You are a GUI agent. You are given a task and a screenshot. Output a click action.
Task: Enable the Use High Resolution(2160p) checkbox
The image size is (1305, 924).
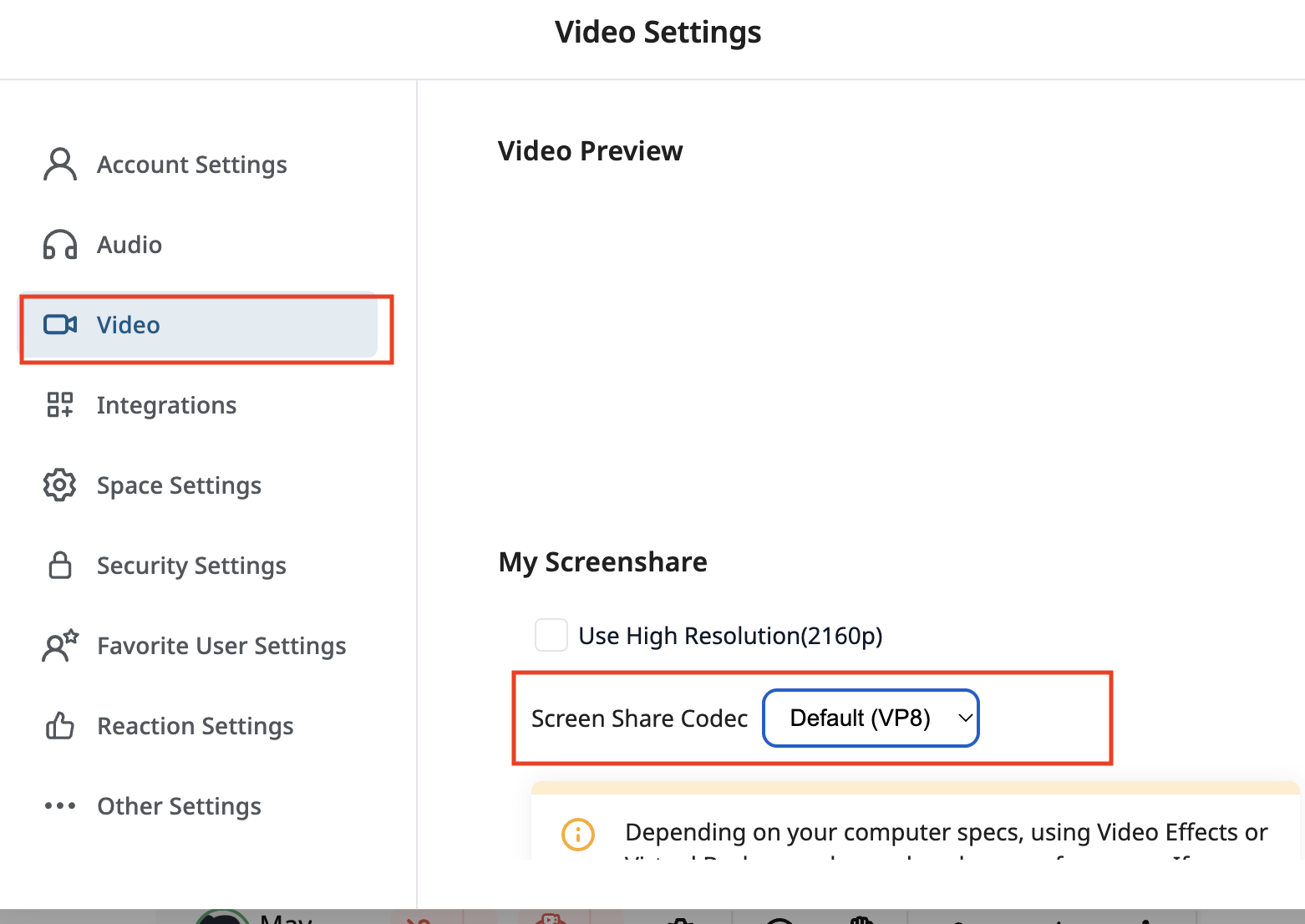[x=551, y=635]
